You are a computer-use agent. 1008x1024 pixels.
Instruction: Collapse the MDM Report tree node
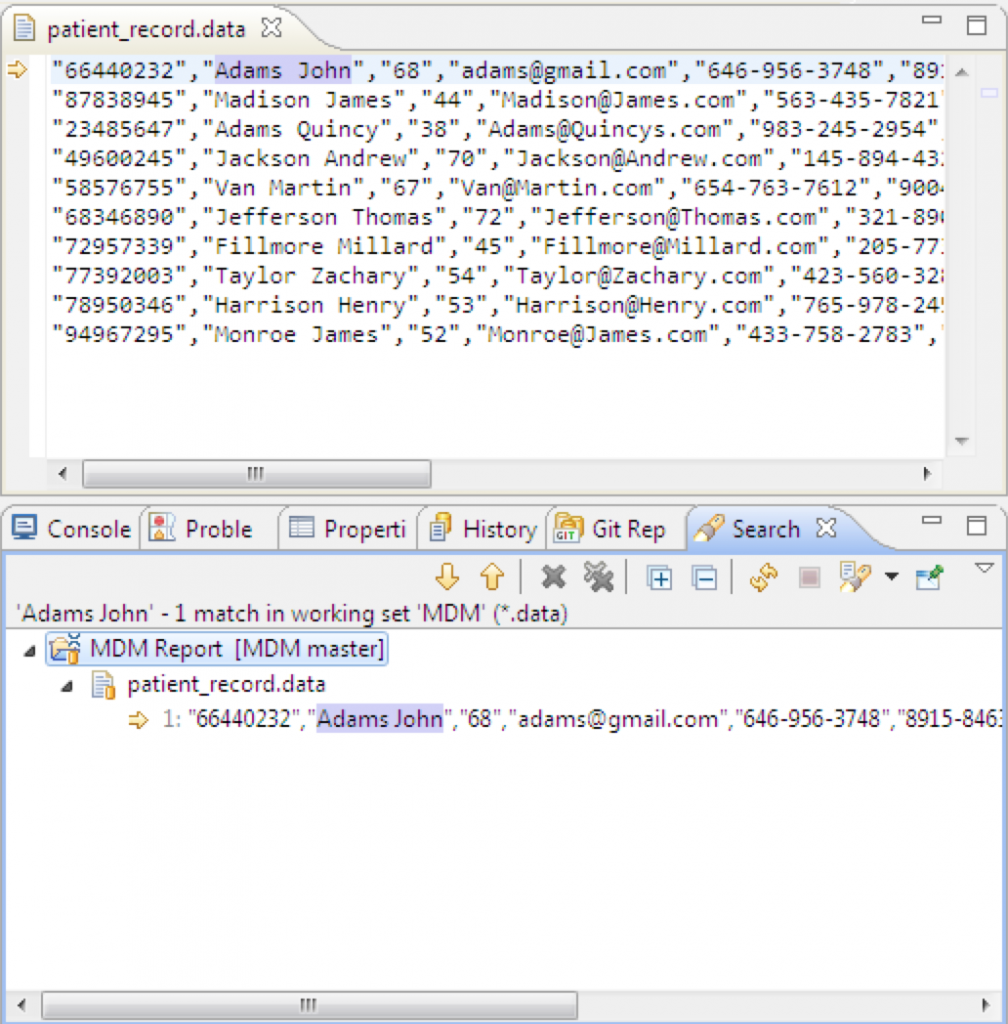(29, 650)
